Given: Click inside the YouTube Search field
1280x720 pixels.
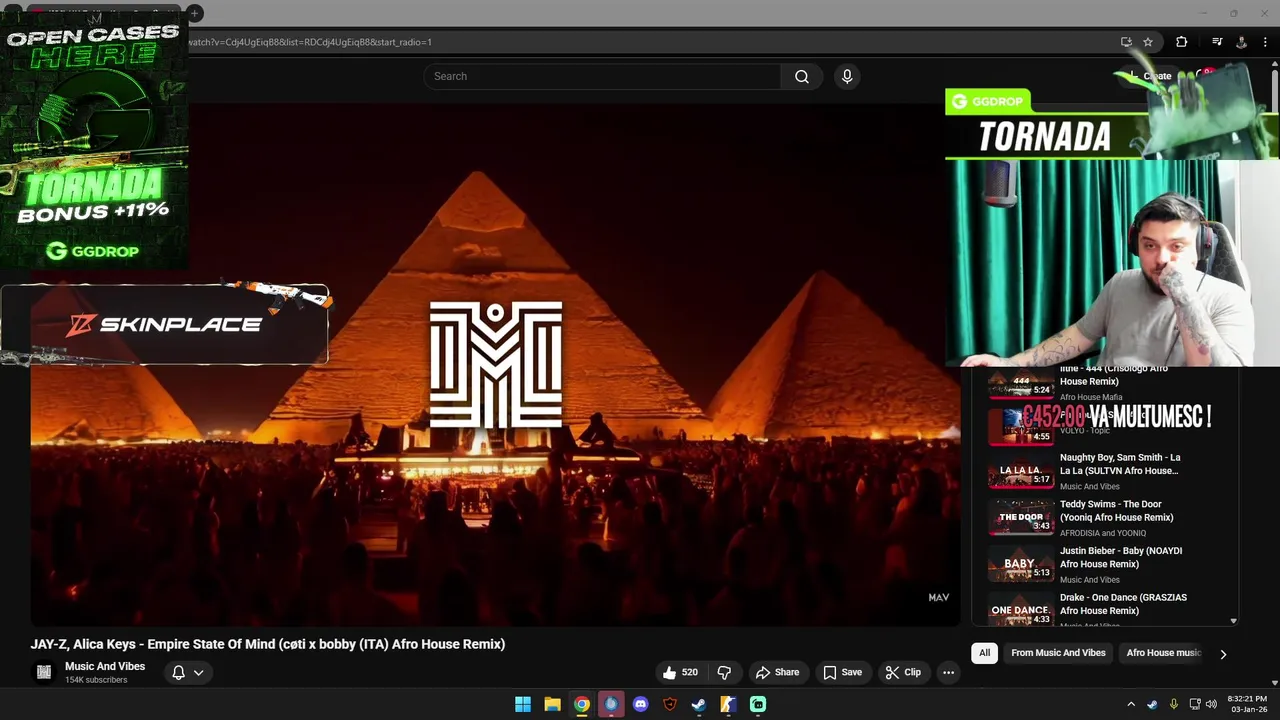Looking at the screenshot, I should pyautogui.click(x=602, y=77).
